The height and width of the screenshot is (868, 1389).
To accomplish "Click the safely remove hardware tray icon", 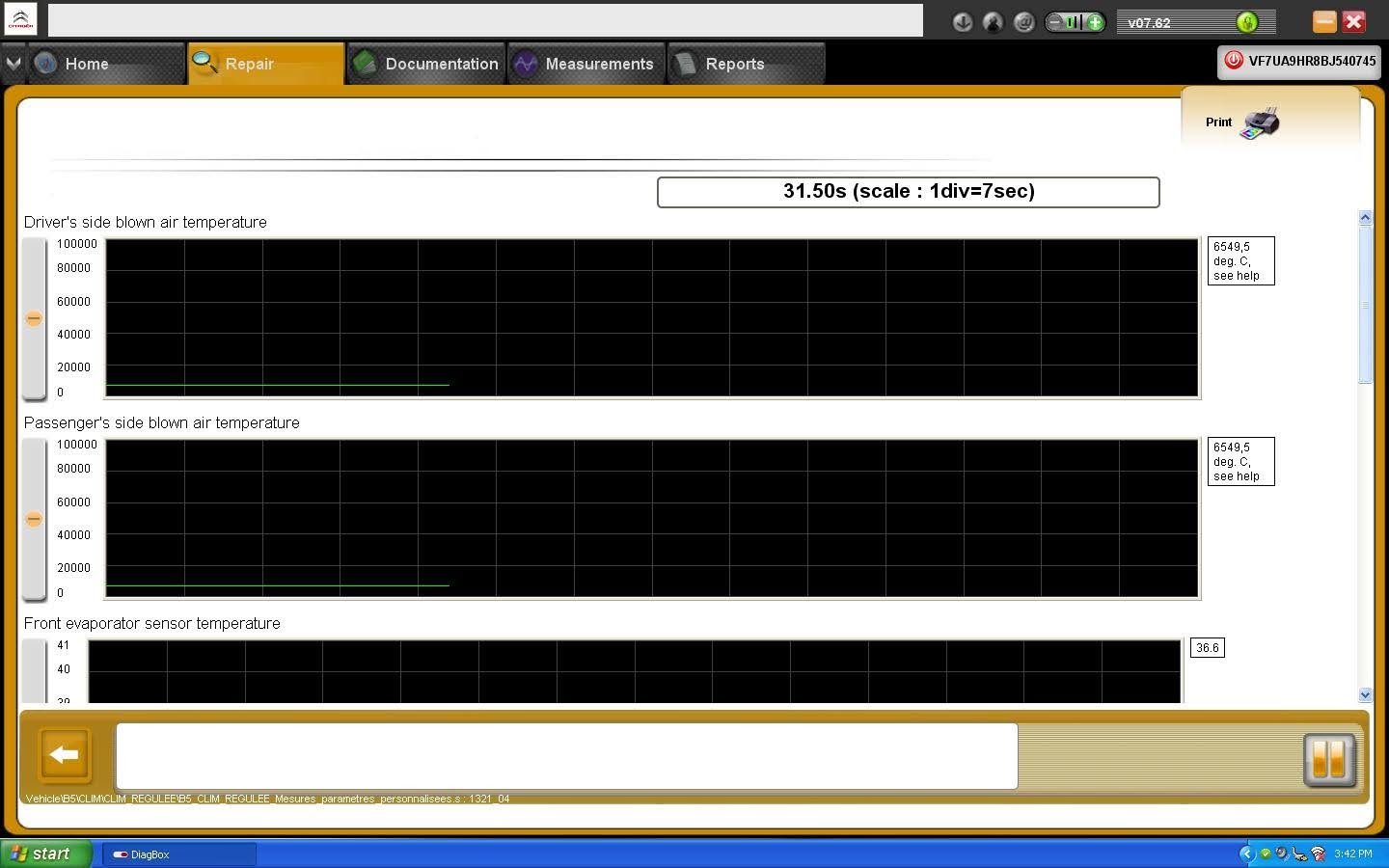I will pos(1299,854).
